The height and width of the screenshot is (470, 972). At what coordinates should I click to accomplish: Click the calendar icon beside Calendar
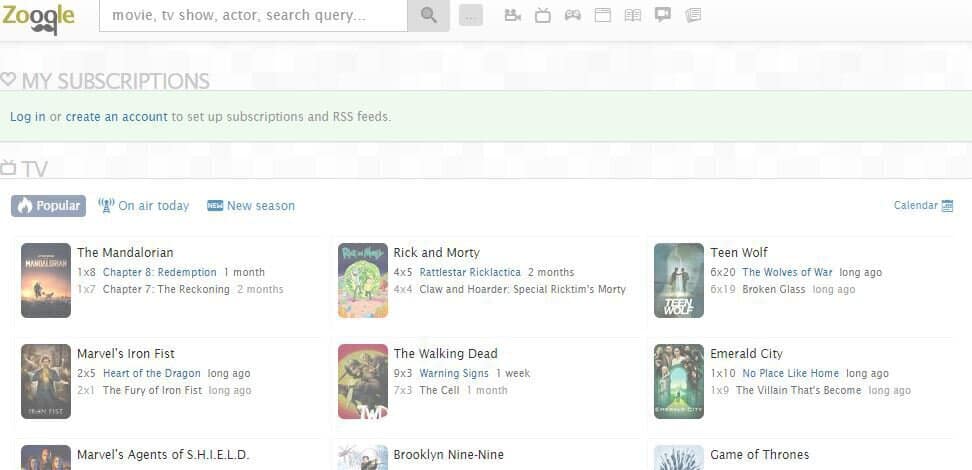pyautogui.click(x=947, y=206)
